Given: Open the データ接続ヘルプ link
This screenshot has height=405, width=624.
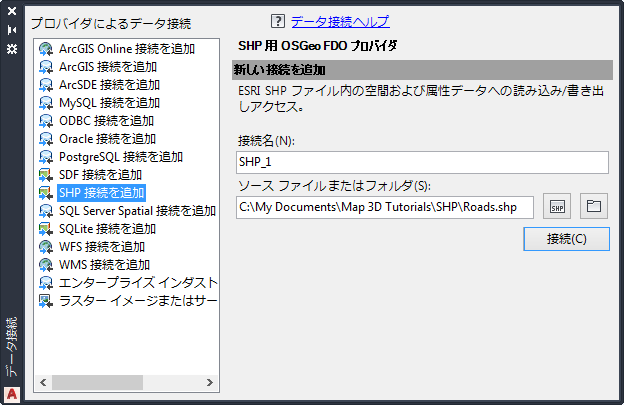Looking at the screenshot, I should coord(340,21).
